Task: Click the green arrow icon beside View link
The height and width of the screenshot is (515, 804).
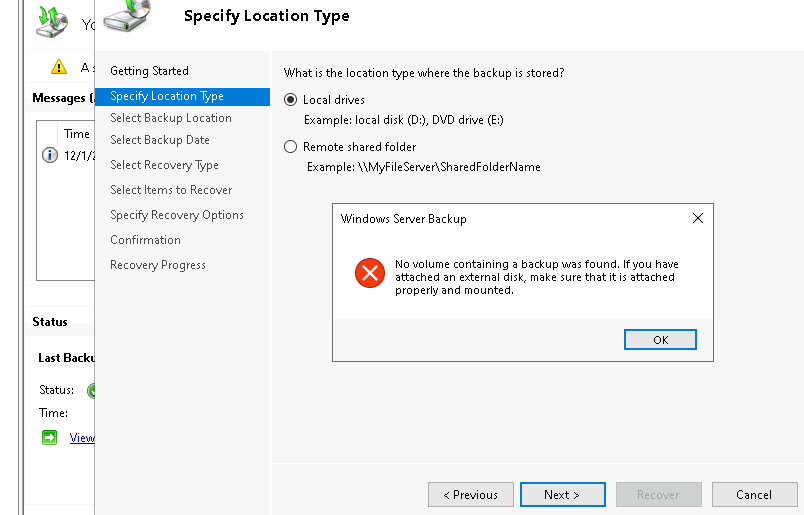Action: [x=50, y=437]
